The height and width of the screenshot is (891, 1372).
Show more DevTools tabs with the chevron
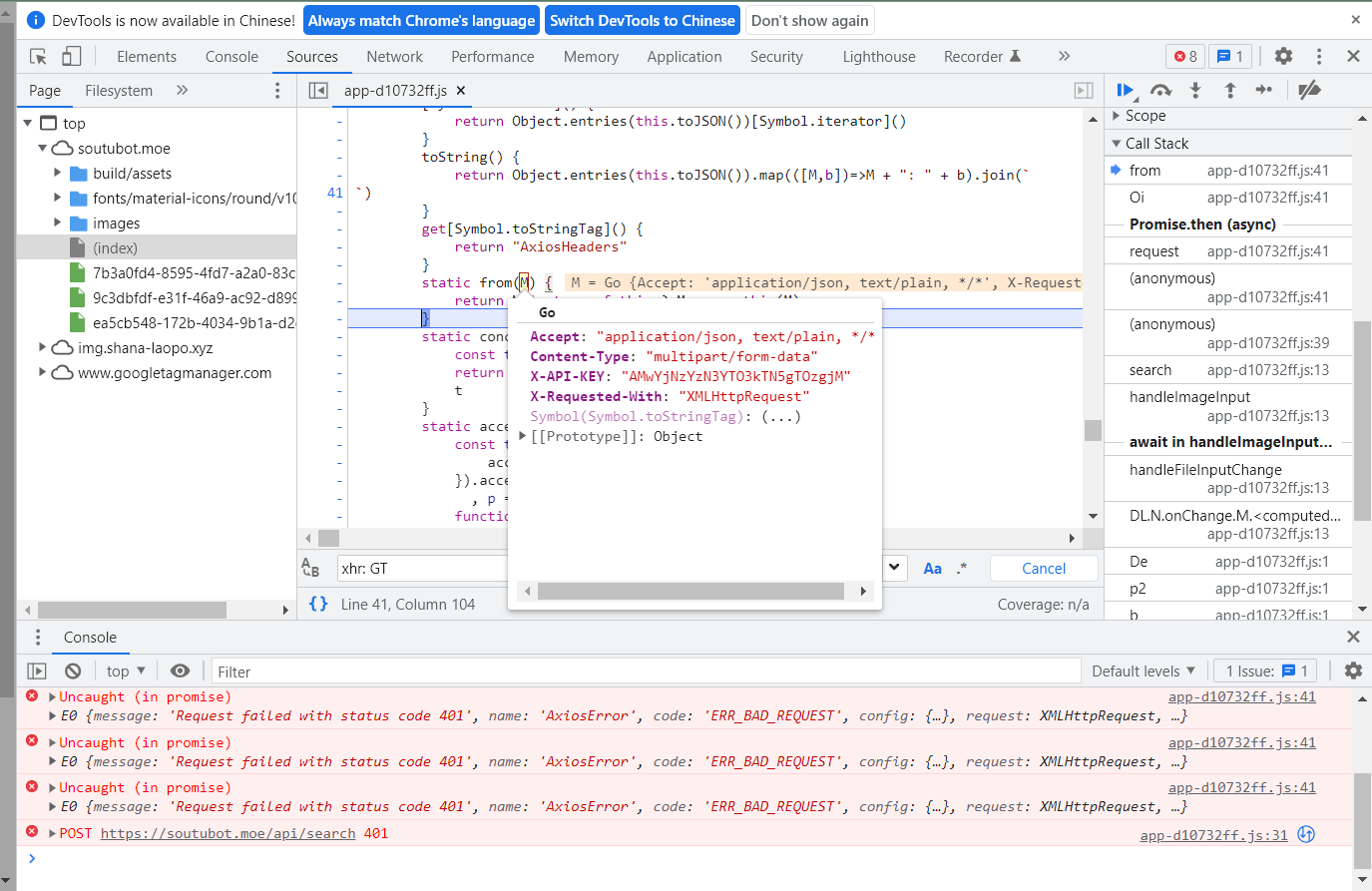(x=1064, y=56)
